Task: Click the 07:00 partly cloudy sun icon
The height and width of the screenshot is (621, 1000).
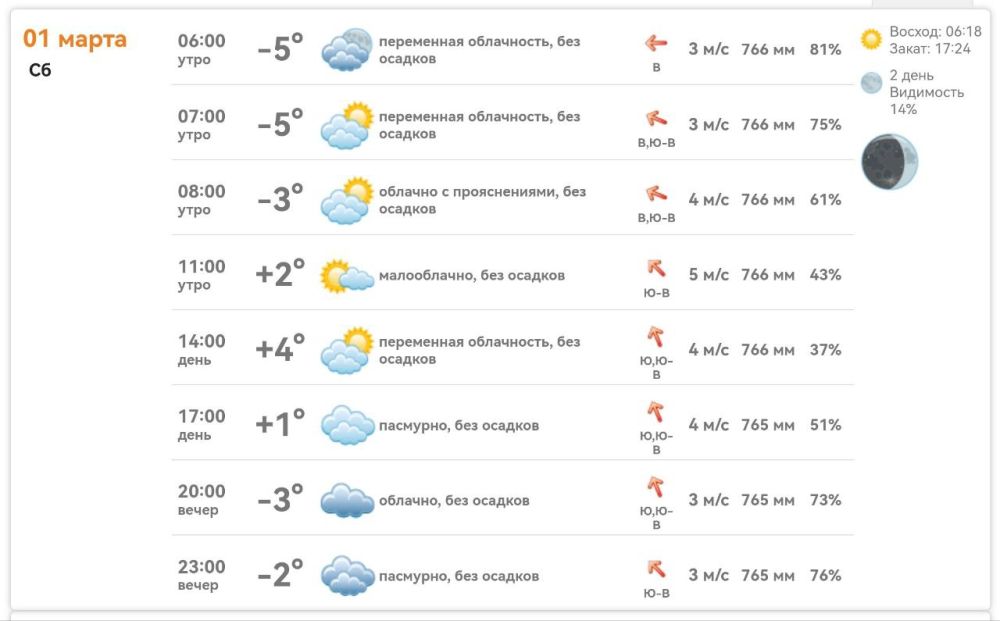Action: click(x=346, y=124)
